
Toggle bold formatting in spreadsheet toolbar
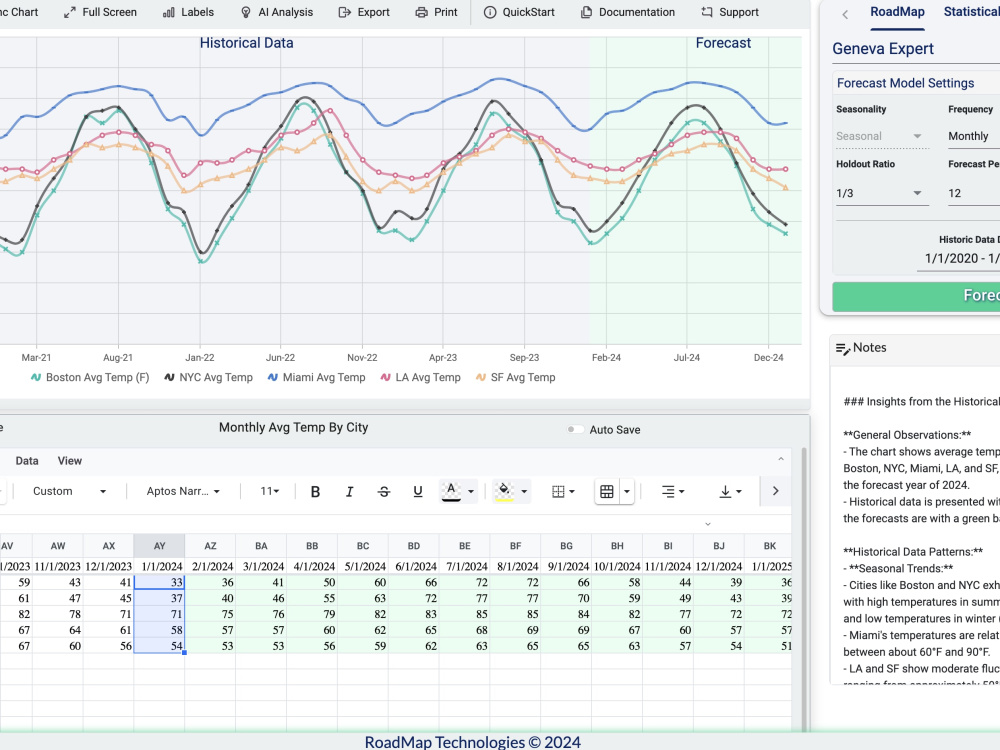[315, 492]
